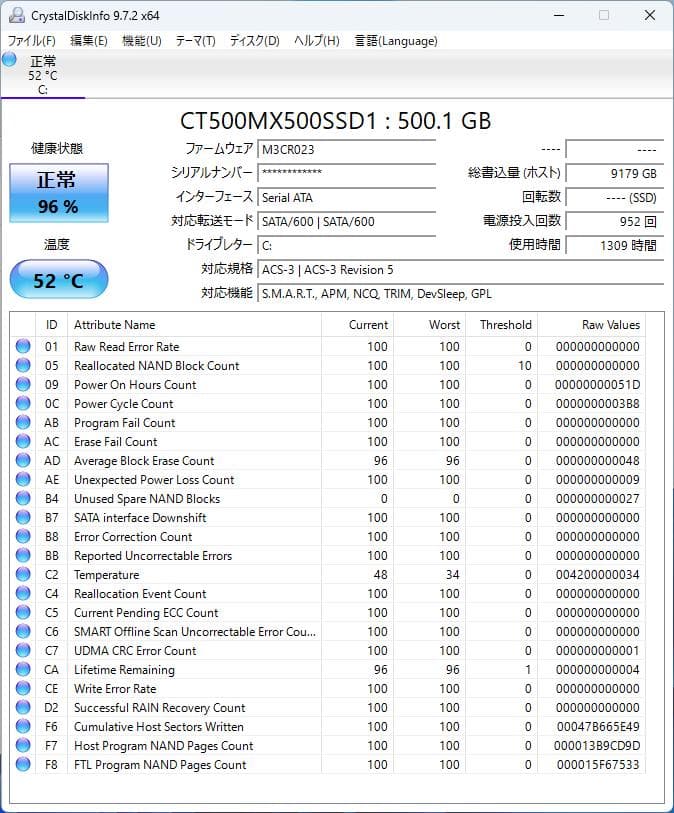The height and width of the screenshot is (813, 674).
Task: Click status orb of Reallocated NAND Block Count
Action: (x=23, y=366)
